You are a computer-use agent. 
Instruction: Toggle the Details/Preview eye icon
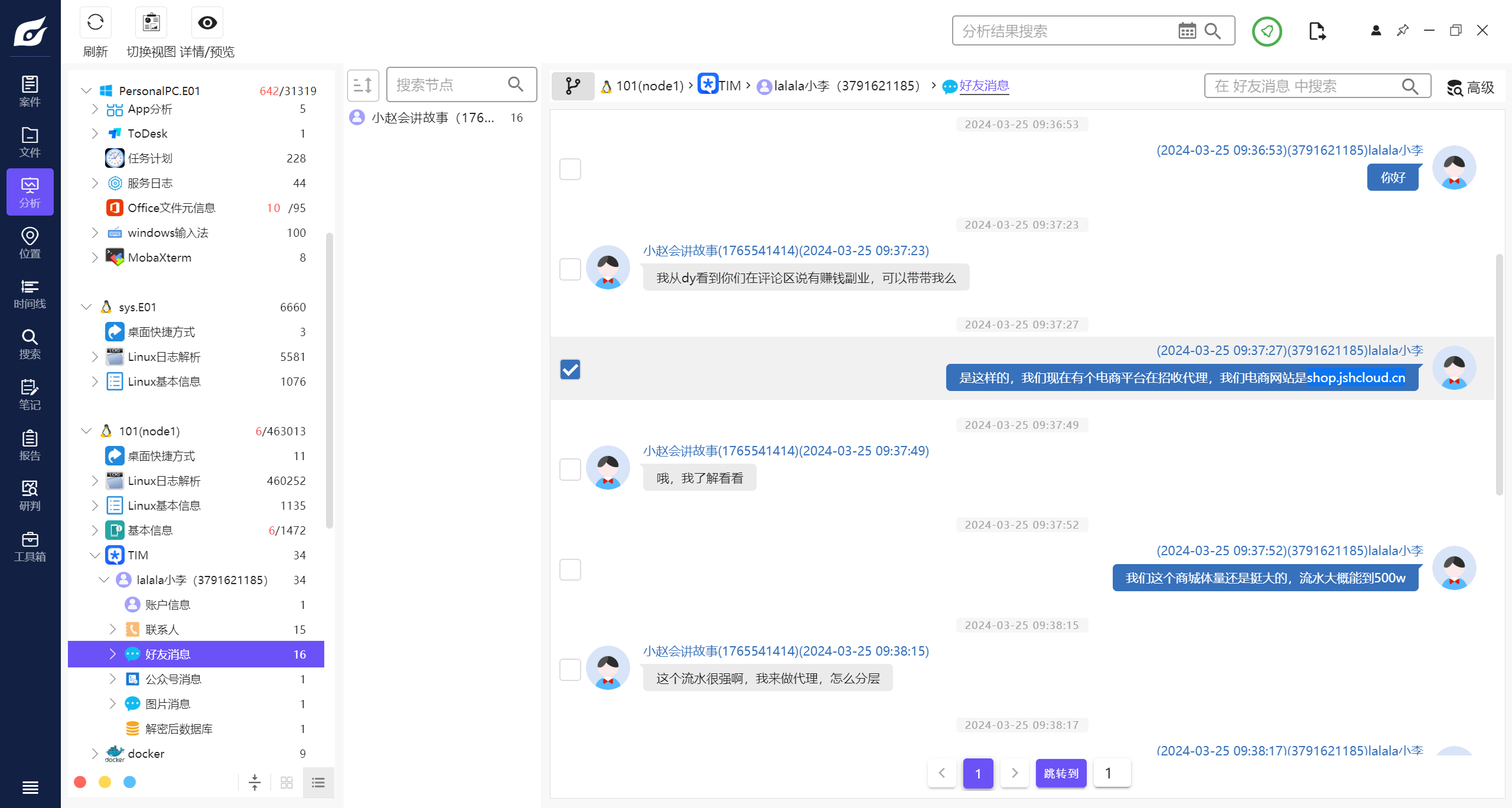207,23
